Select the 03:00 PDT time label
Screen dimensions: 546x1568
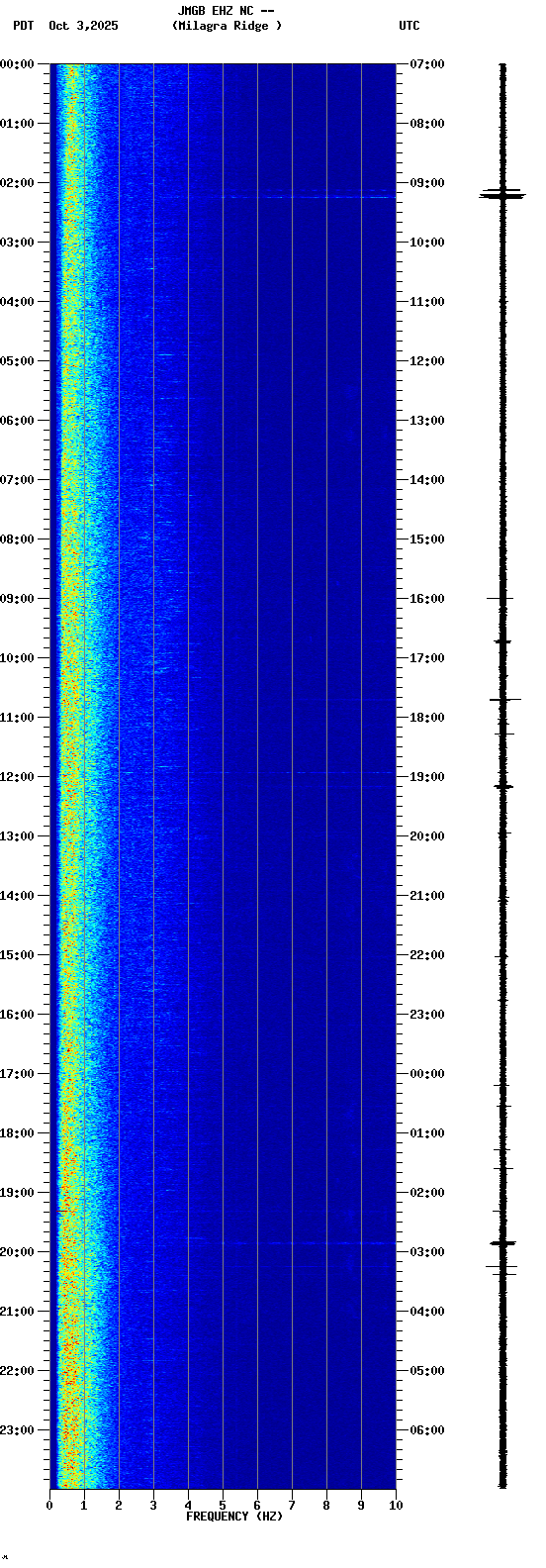[17, 243]
